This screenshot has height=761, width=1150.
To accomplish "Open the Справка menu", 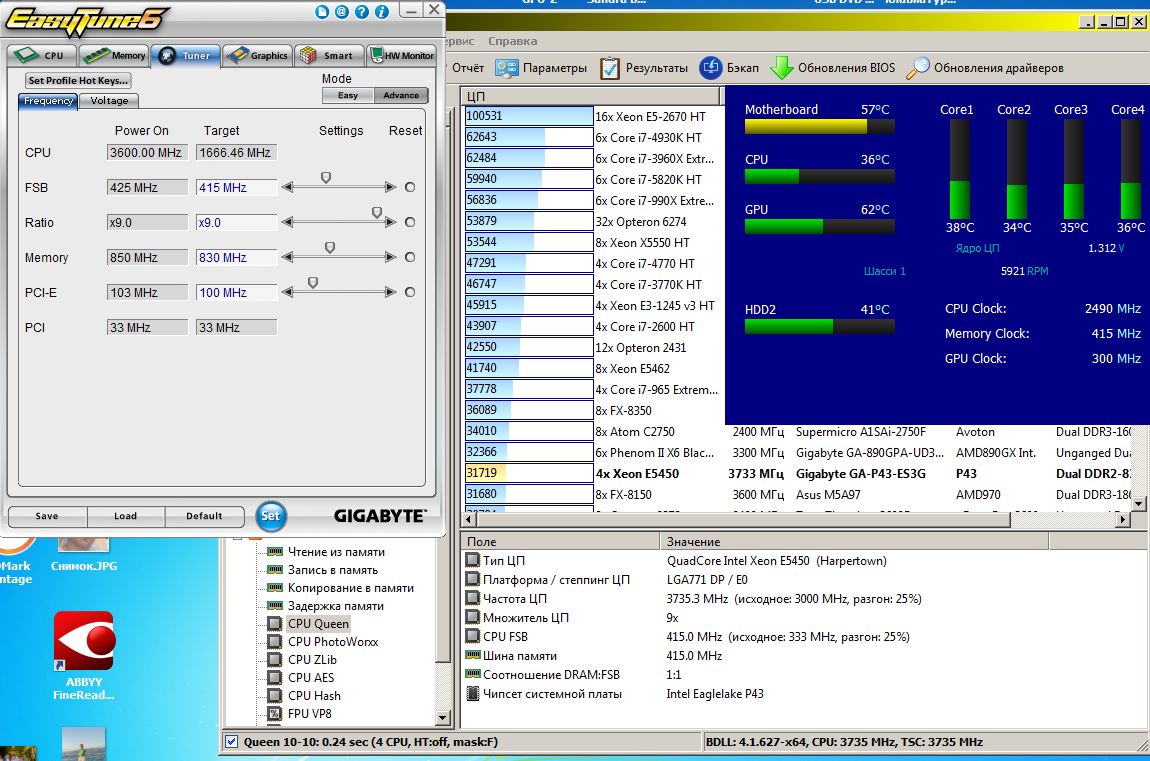I will [x=513, y=41].
